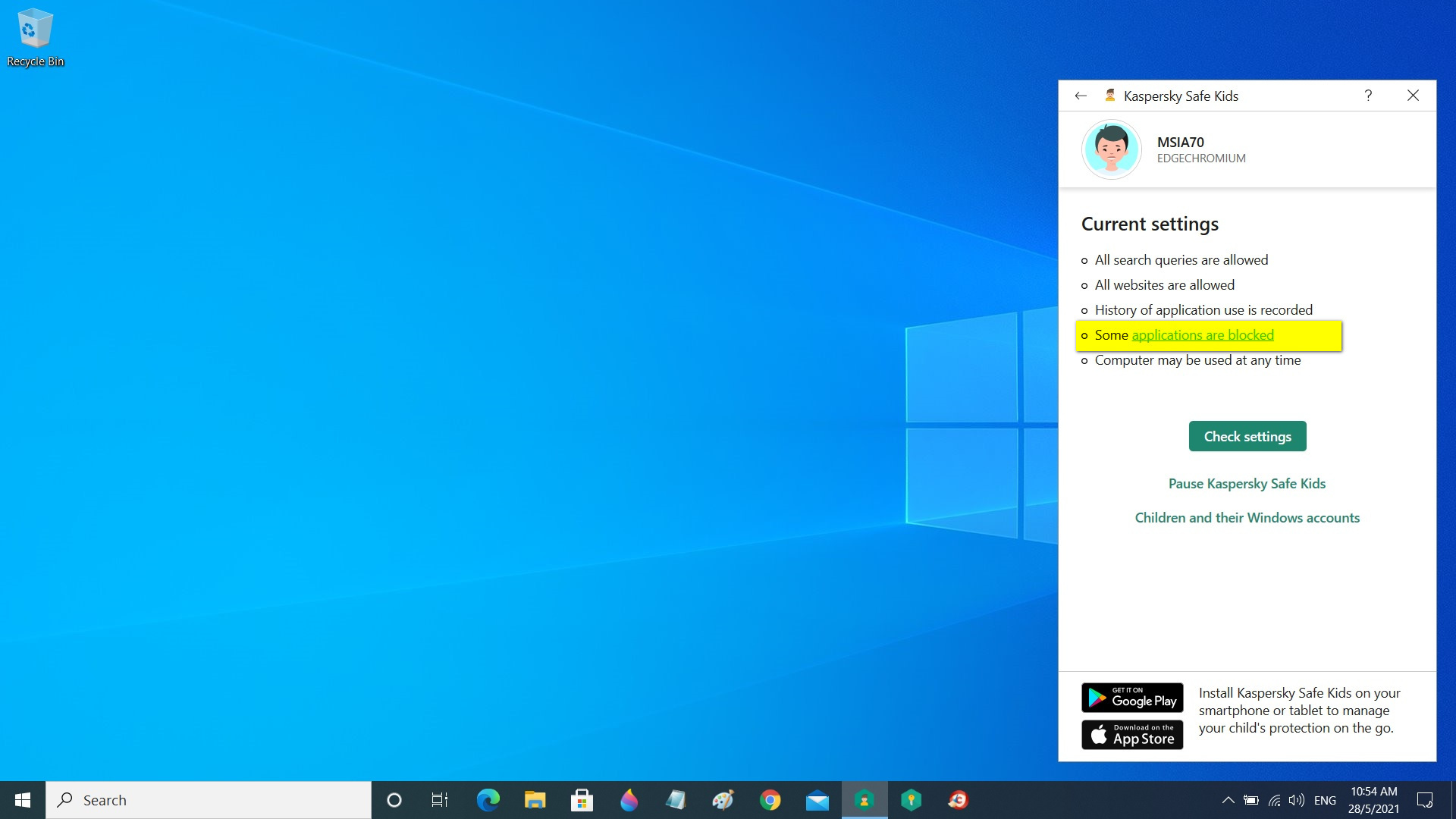Open the applications are blocked link
Viewport: 1456px width, 819px height.
(x=1202, y=335)
